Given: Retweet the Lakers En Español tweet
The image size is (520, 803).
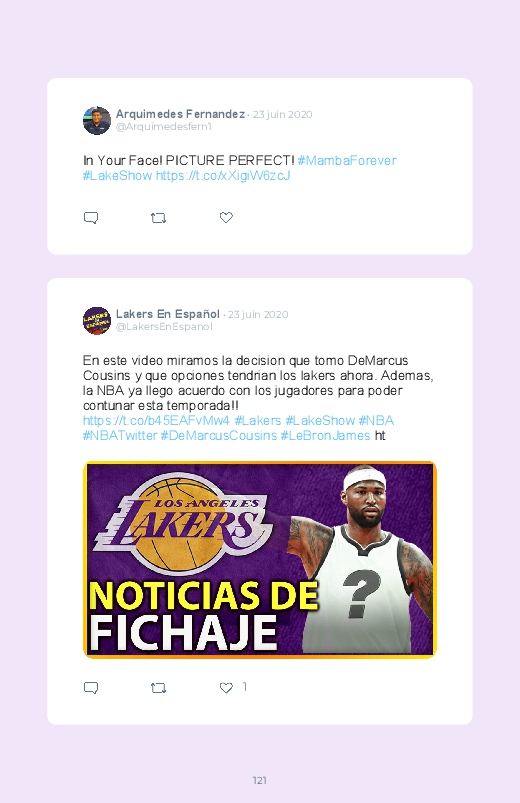Looking at the screenshot, I should point(158,688).
